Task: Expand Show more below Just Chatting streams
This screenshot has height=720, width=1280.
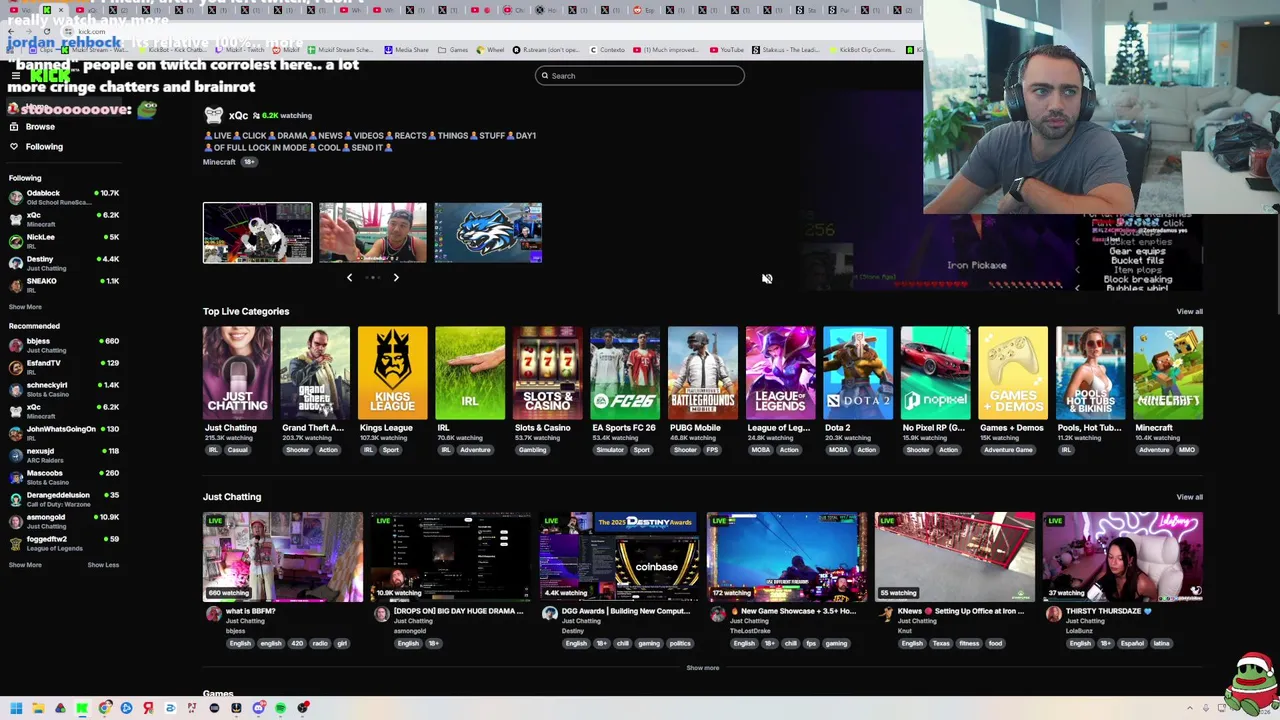Action: click(703, 668)
